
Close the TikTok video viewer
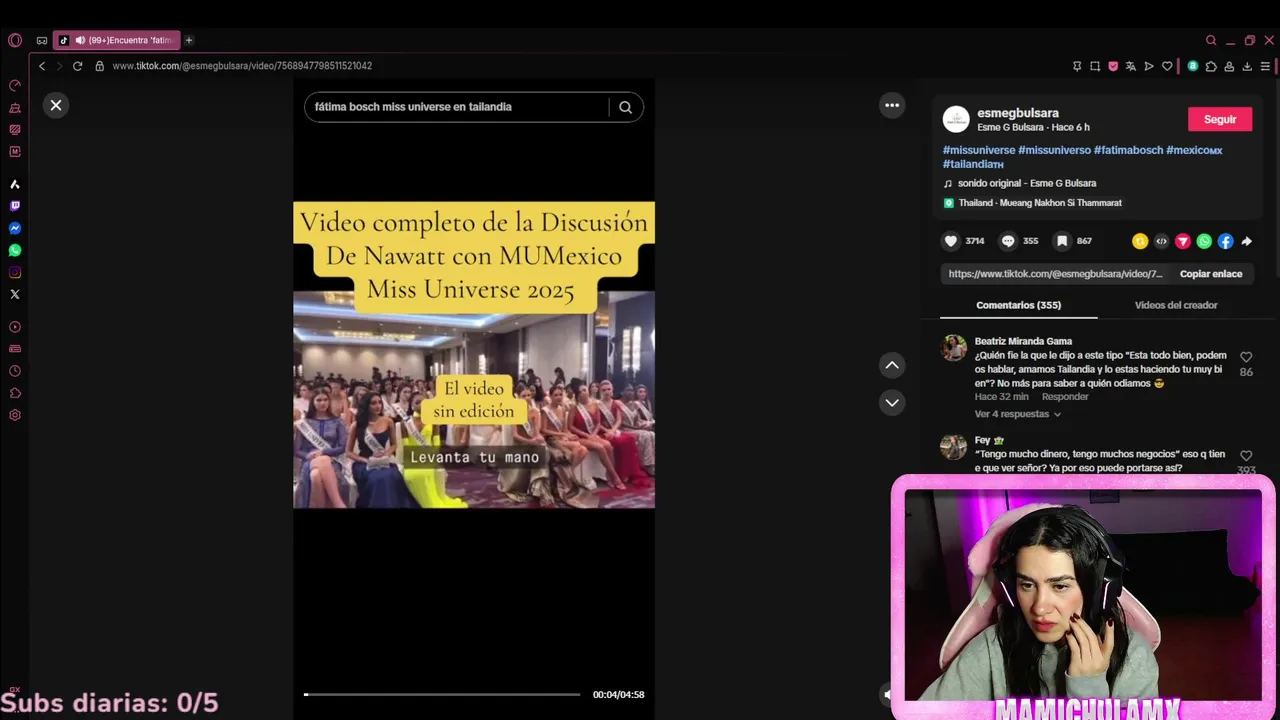point(56,105)
